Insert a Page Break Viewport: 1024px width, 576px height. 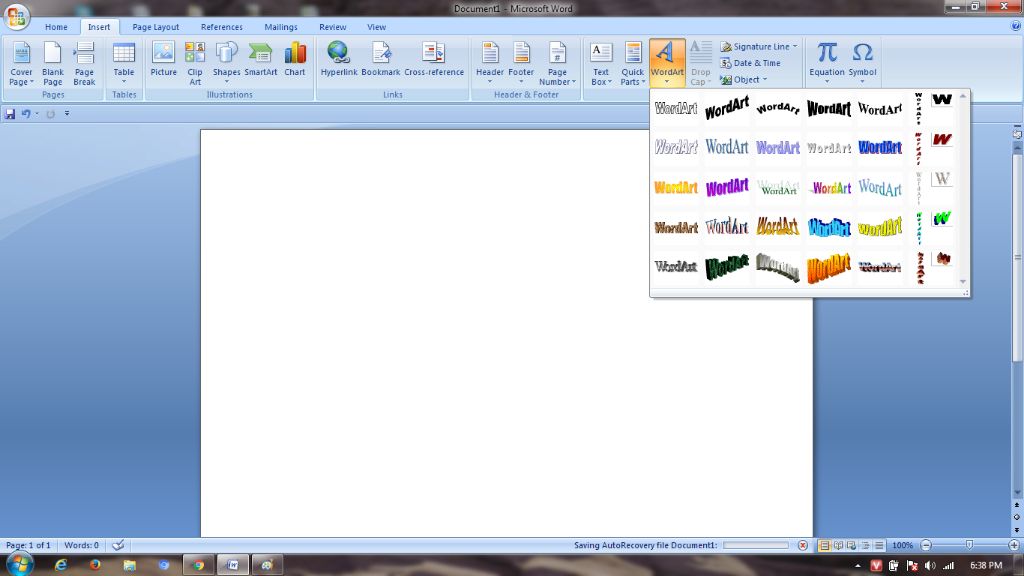pyautogui.click(x=84, y=63)
